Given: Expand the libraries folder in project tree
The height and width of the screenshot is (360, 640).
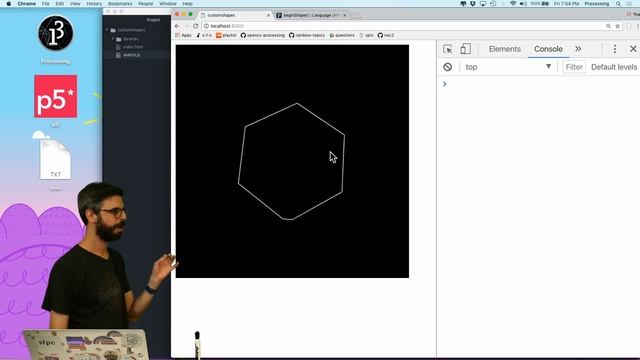Looking at the screenshot, I should 113,39.
